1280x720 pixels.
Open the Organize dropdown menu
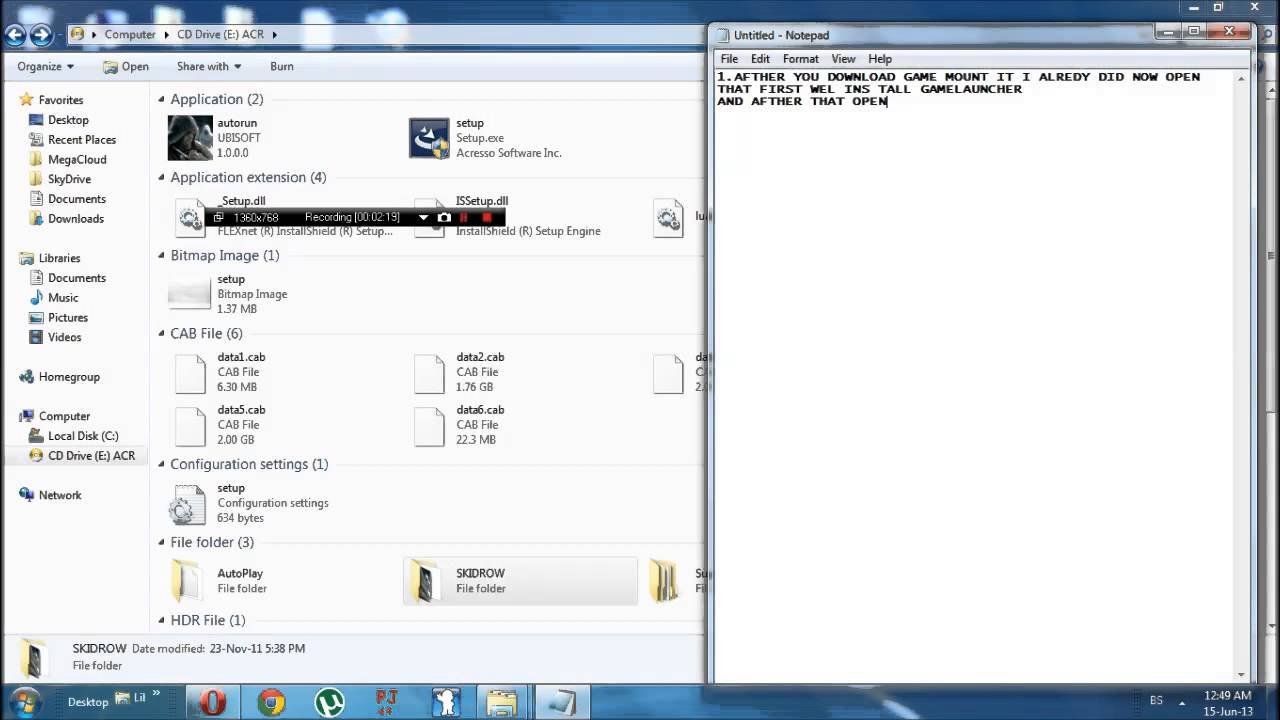click(x=45, y=66)
